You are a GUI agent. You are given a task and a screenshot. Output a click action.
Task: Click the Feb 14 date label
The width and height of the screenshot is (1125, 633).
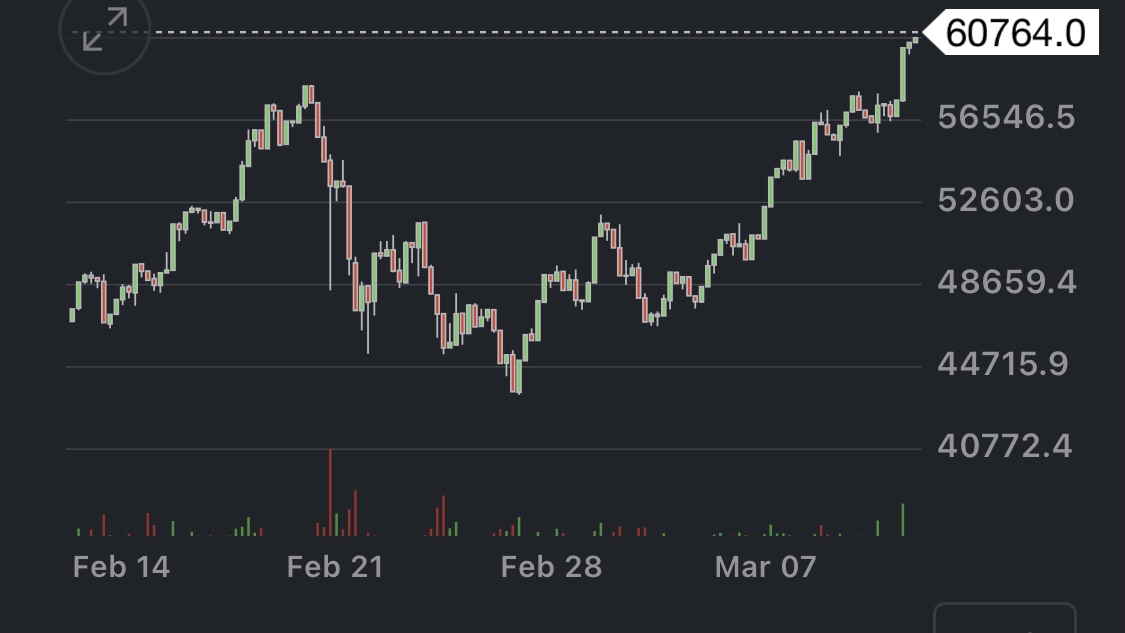click(121, 567)
